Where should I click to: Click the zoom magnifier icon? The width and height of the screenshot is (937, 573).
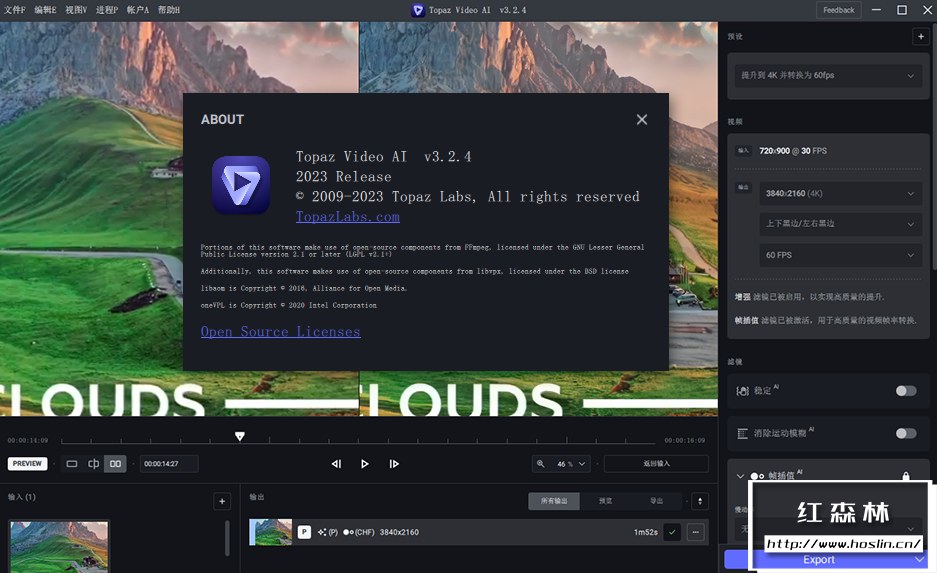tap(541, 464)
